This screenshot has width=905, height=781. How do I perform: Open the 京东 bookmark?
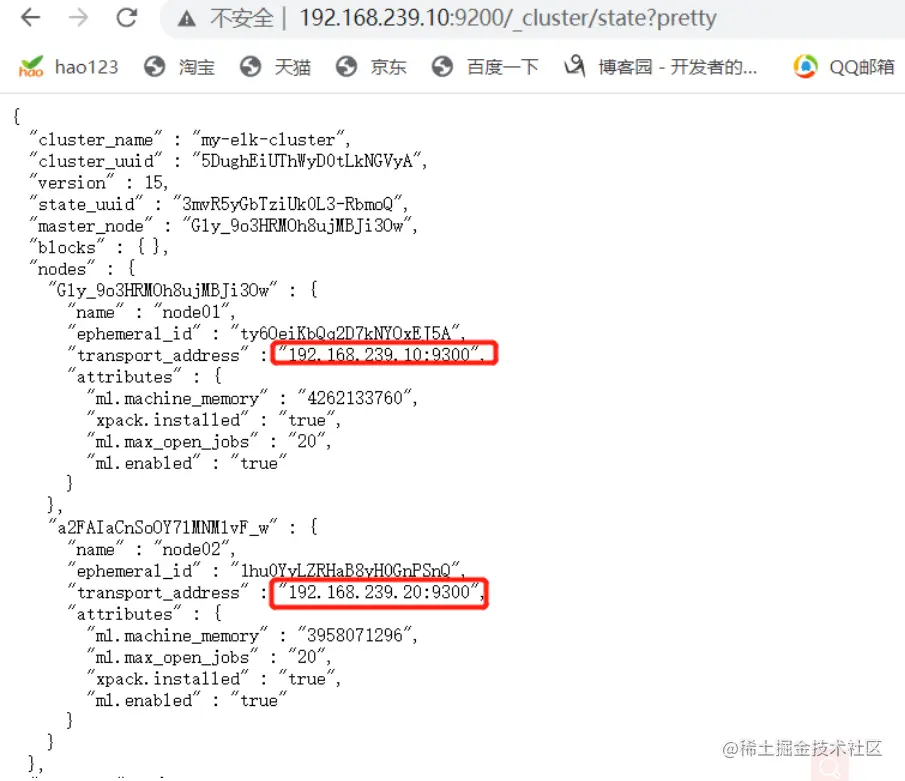pyautogui.click(x=371, y=67)
